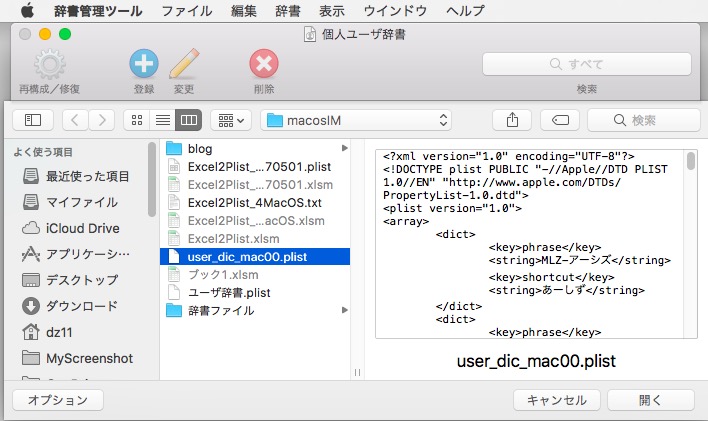Viewport: 708px width, 421px height.
Task: Select マイファイル in sidebar
Action: coord(71,202)
